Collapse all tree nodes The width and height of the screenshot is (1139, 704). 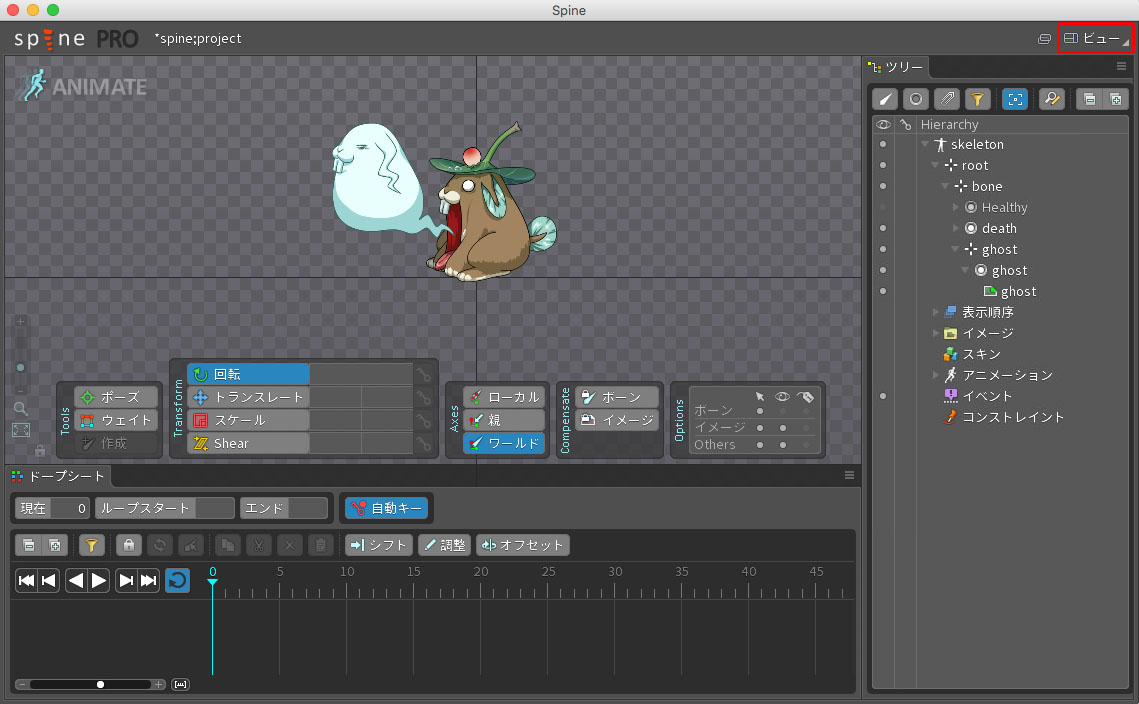[1089, 99]
